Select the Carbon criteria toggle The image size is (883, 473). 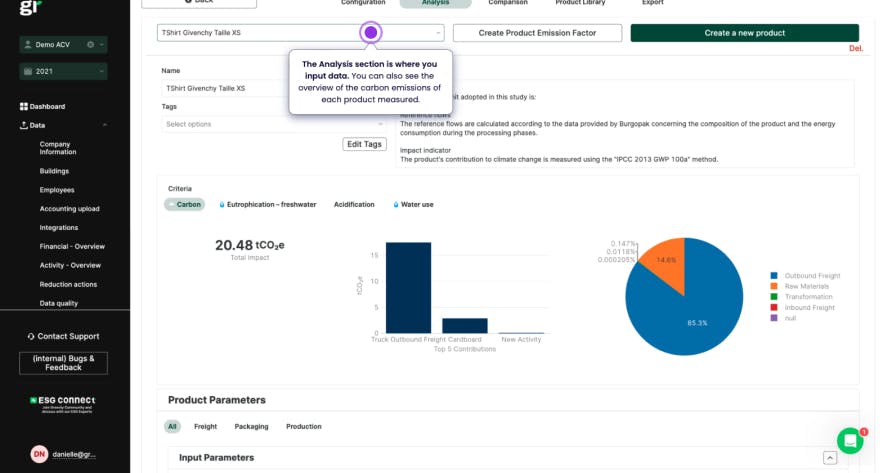point(184,204)
